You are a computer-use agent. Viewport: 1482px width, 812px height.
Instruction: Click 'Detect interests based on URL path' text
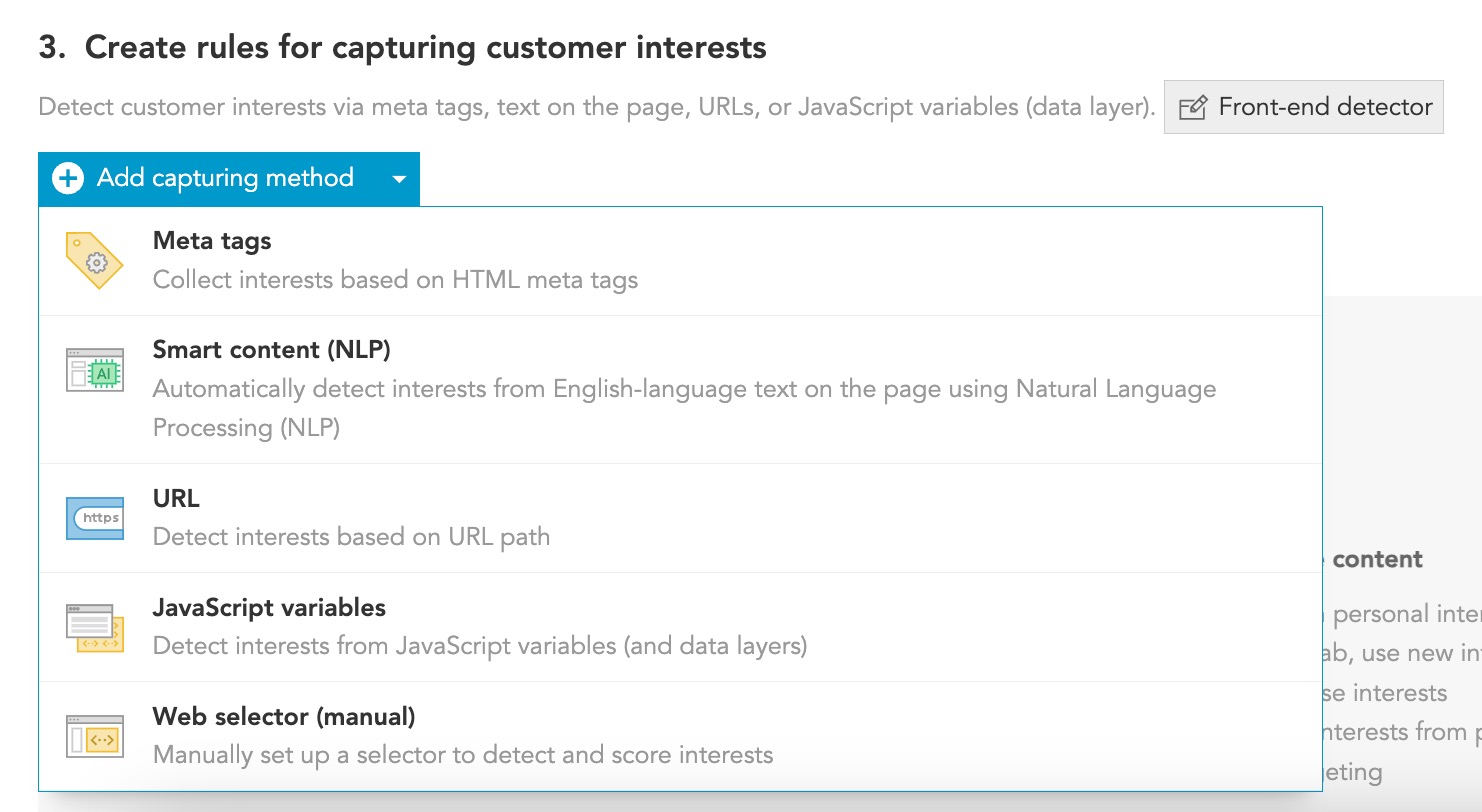pos(351,537)
